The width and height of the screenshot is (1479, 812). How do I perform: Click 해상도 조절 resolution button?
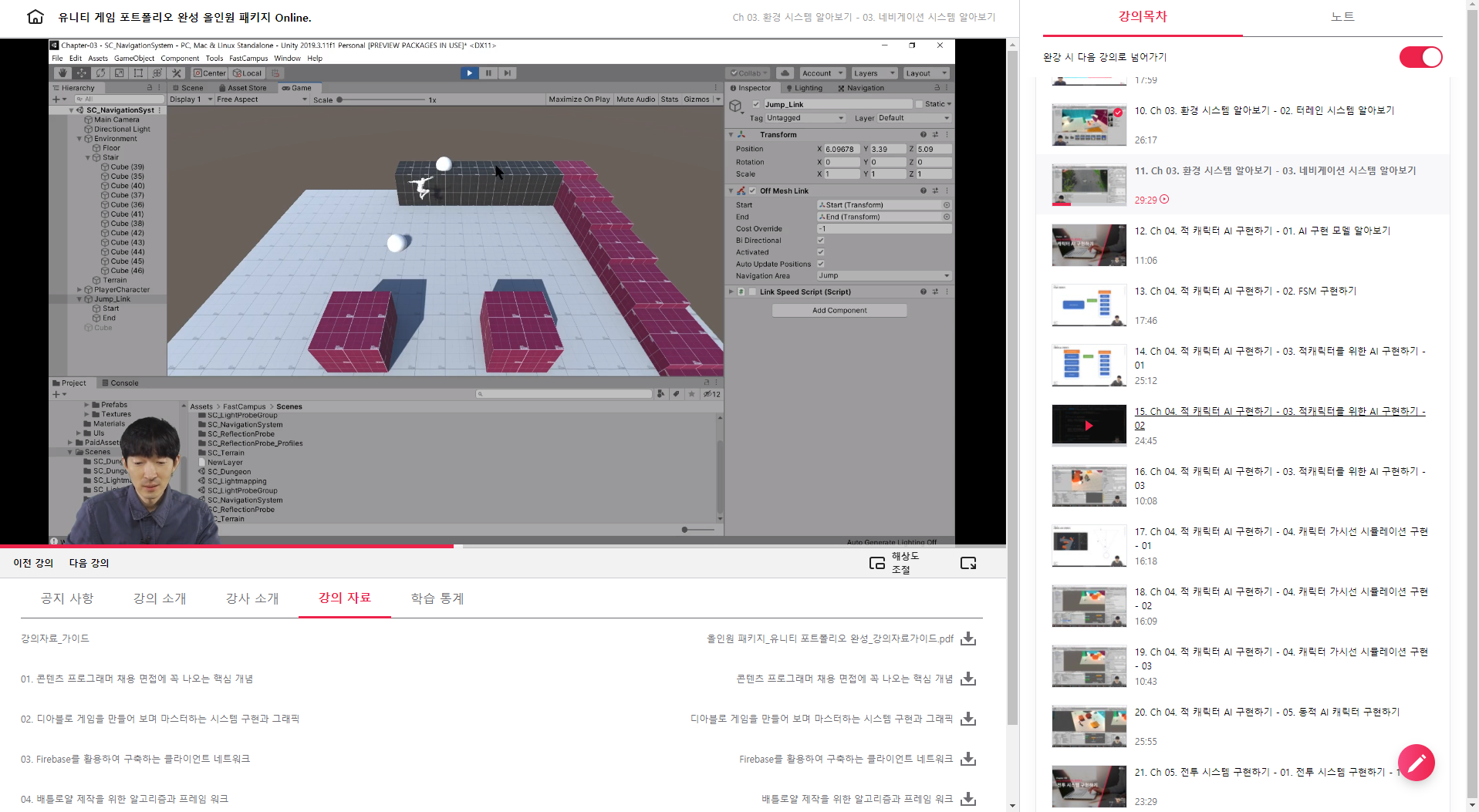(906, 563)
